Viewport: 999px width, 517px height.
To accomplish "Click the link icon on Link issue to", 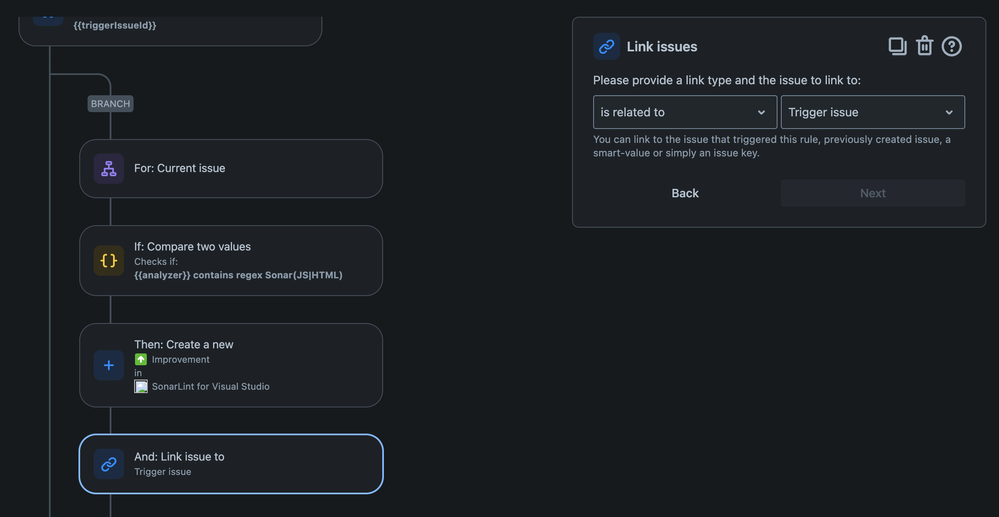I will pyautogui.click(x=109, y=464).
